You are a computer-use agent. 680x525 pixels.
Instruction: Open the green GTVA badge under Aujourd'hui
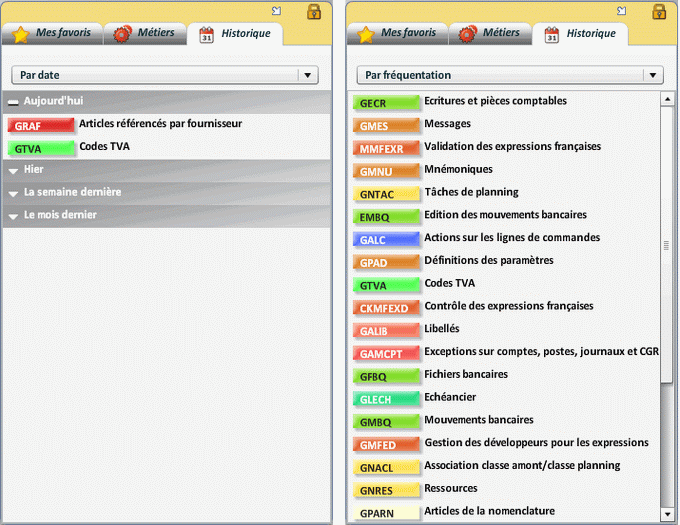[40, 148]
